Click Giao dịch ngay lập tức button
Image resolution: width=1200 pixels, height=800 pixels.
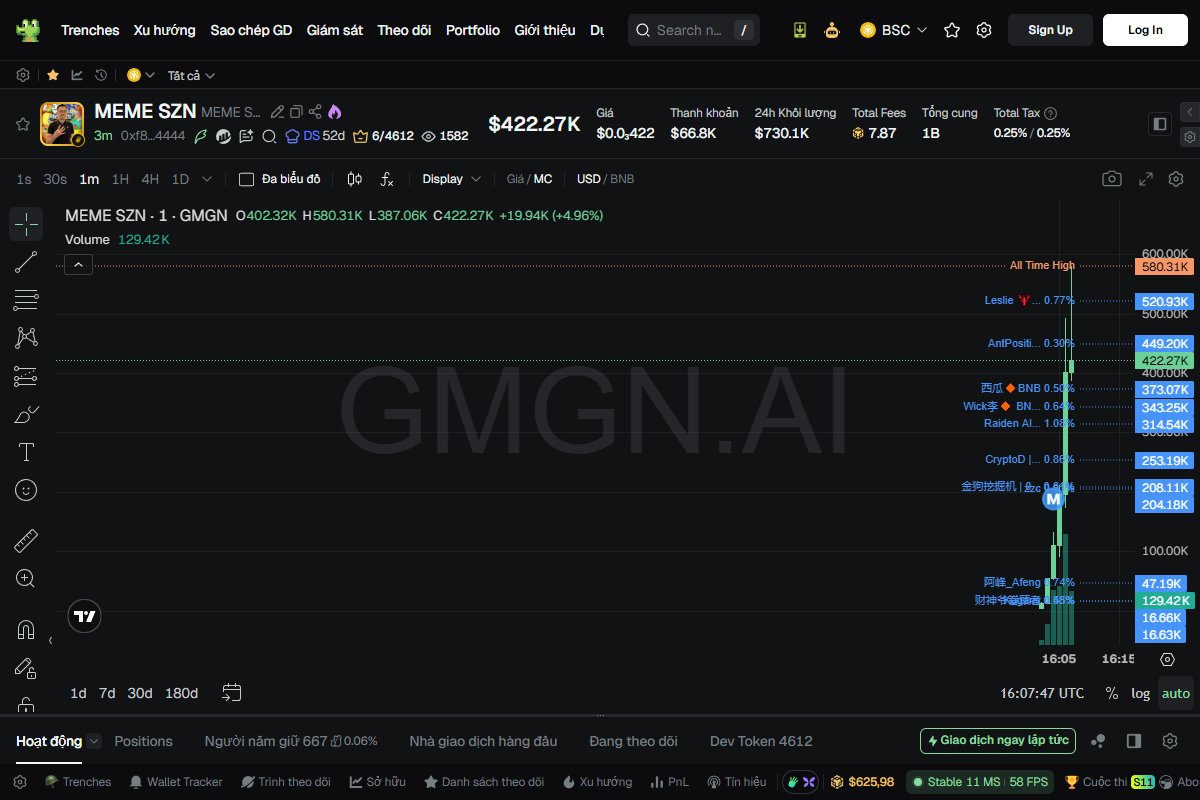[x=998, y=741]
